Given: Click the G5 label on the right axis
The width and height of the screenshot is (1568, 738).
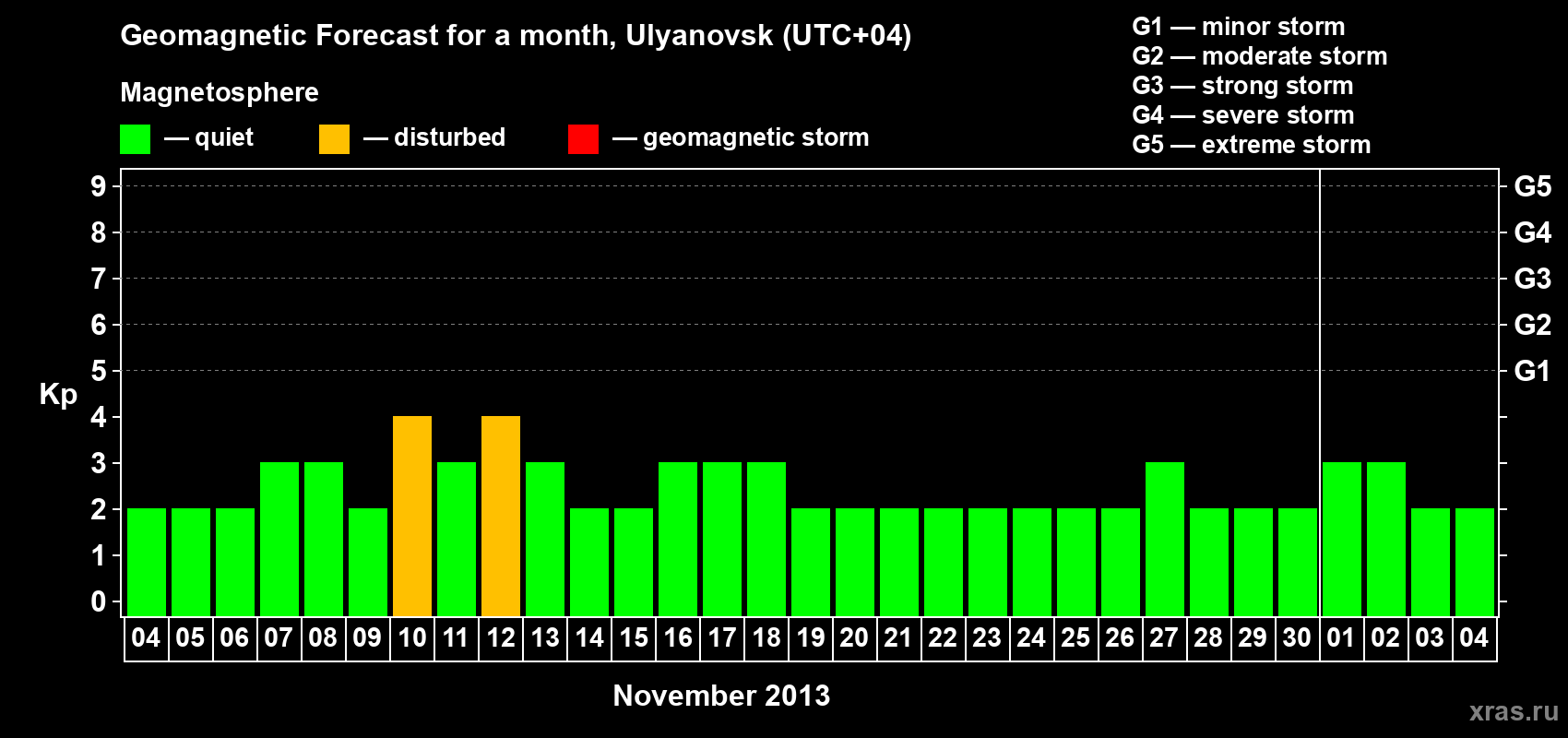Looking at the screenshot, I should pos(1533,186).
